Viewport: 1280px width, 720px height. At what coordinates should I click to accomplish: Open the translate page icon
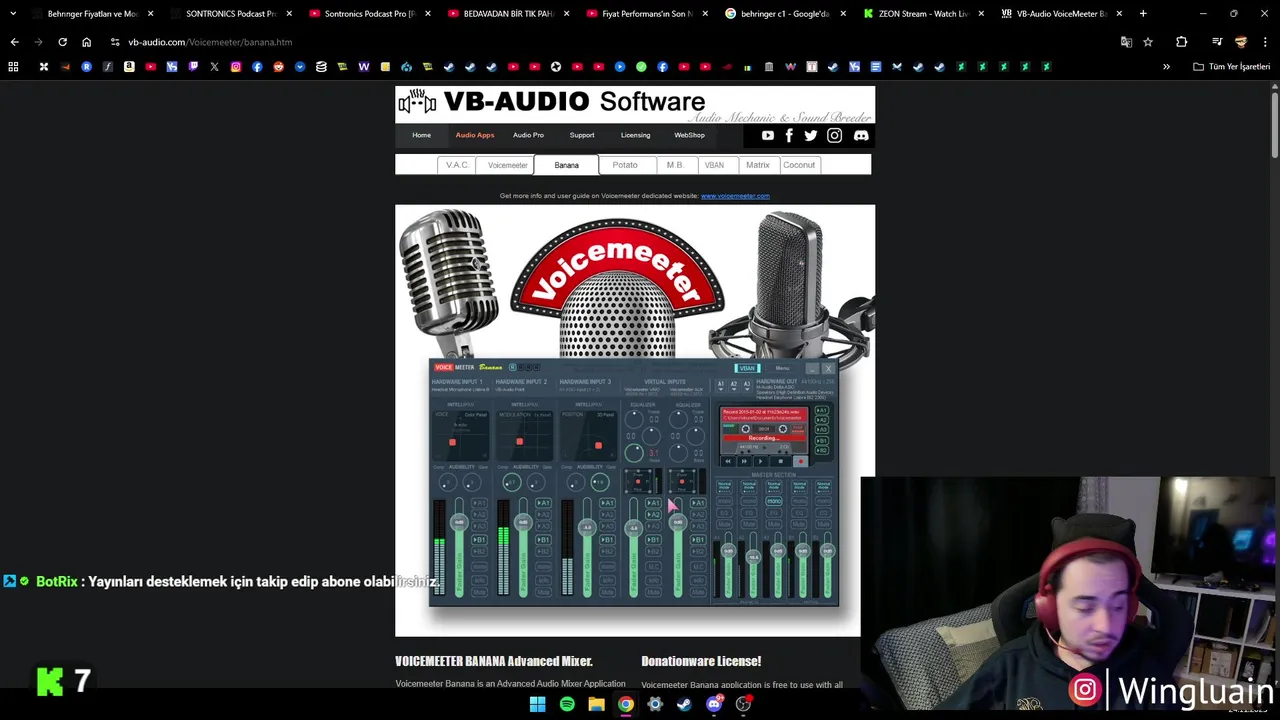tap(1126, 42)
